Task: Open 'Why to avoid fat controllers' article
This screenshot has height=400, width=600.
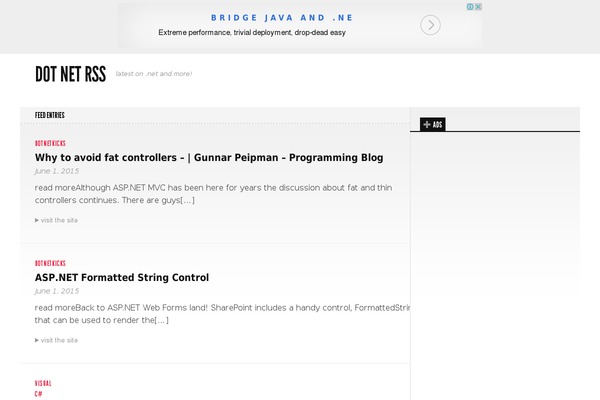Action: point(209,157)
